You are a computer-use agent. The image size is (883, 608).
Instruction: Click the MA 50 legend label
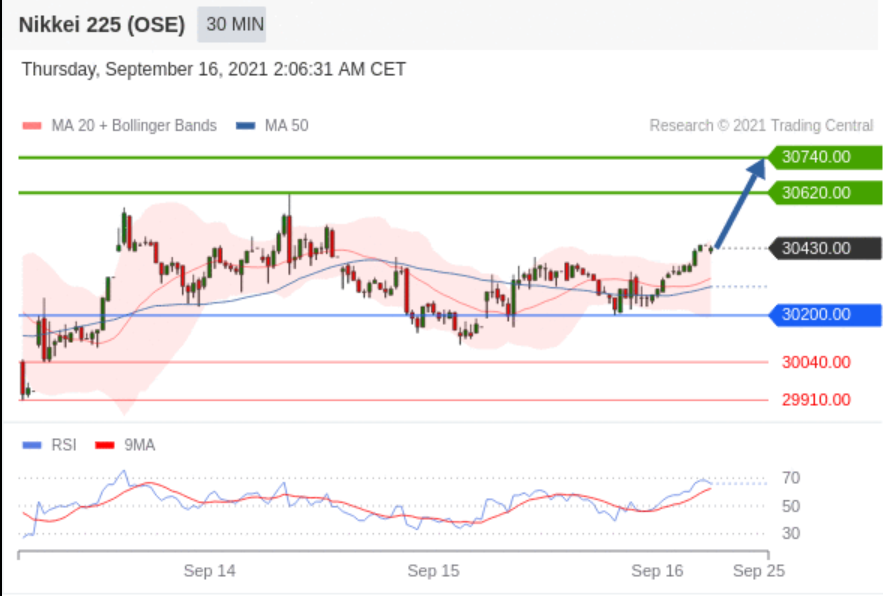(287, 126)
